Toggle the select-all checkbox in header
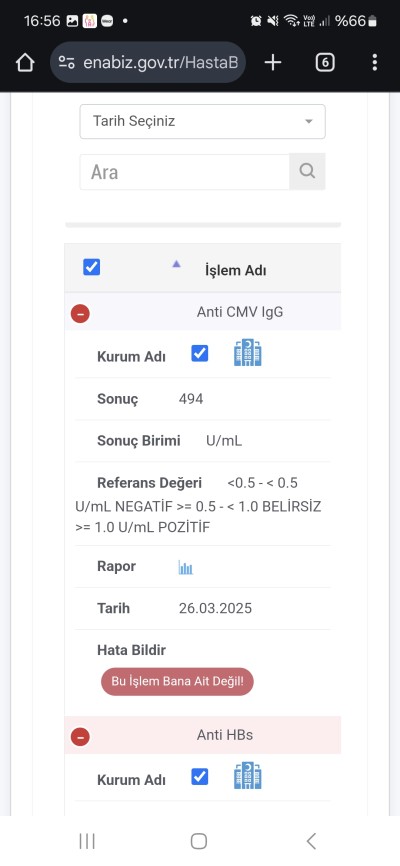Image resolution: width=400 pixels, height=866 pixels. (91, 267)
